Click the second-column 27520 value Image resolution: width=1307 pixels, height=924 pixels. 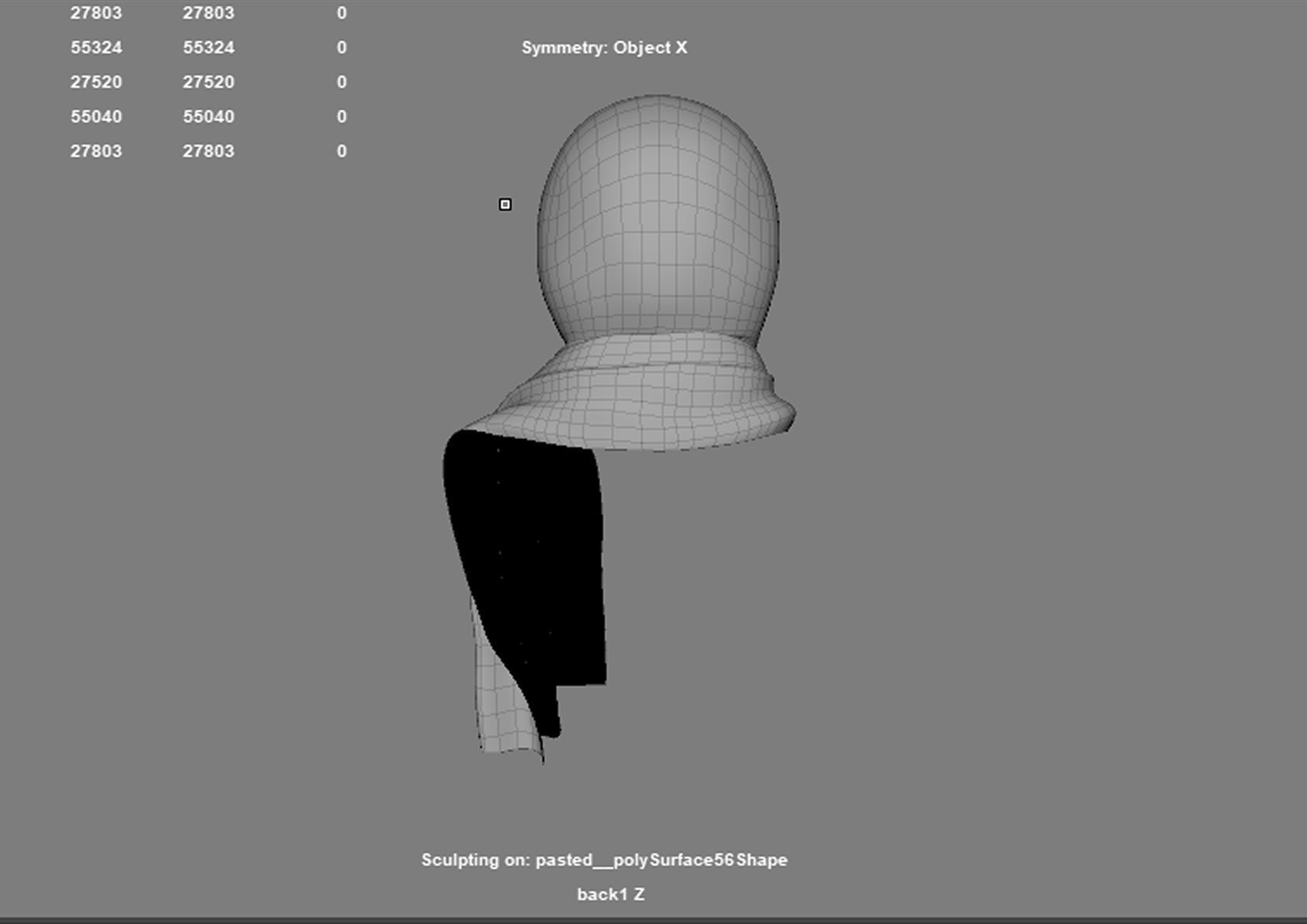click(209, 82)
